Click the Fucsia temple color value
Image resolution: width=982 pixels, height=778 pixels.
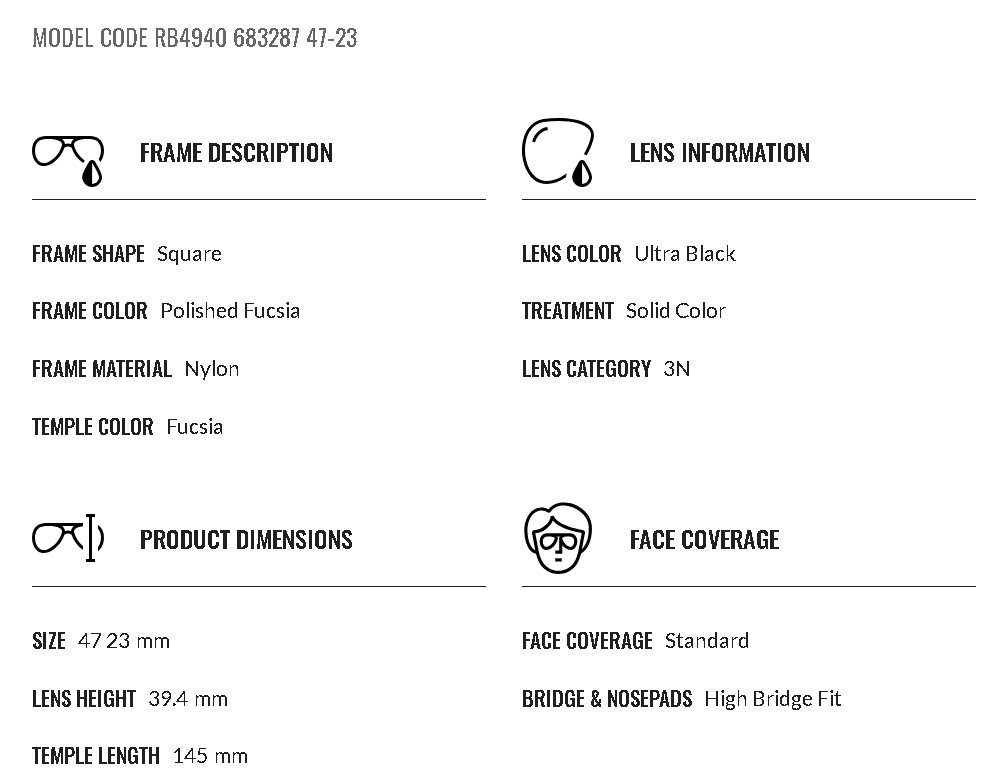[195, 427]
